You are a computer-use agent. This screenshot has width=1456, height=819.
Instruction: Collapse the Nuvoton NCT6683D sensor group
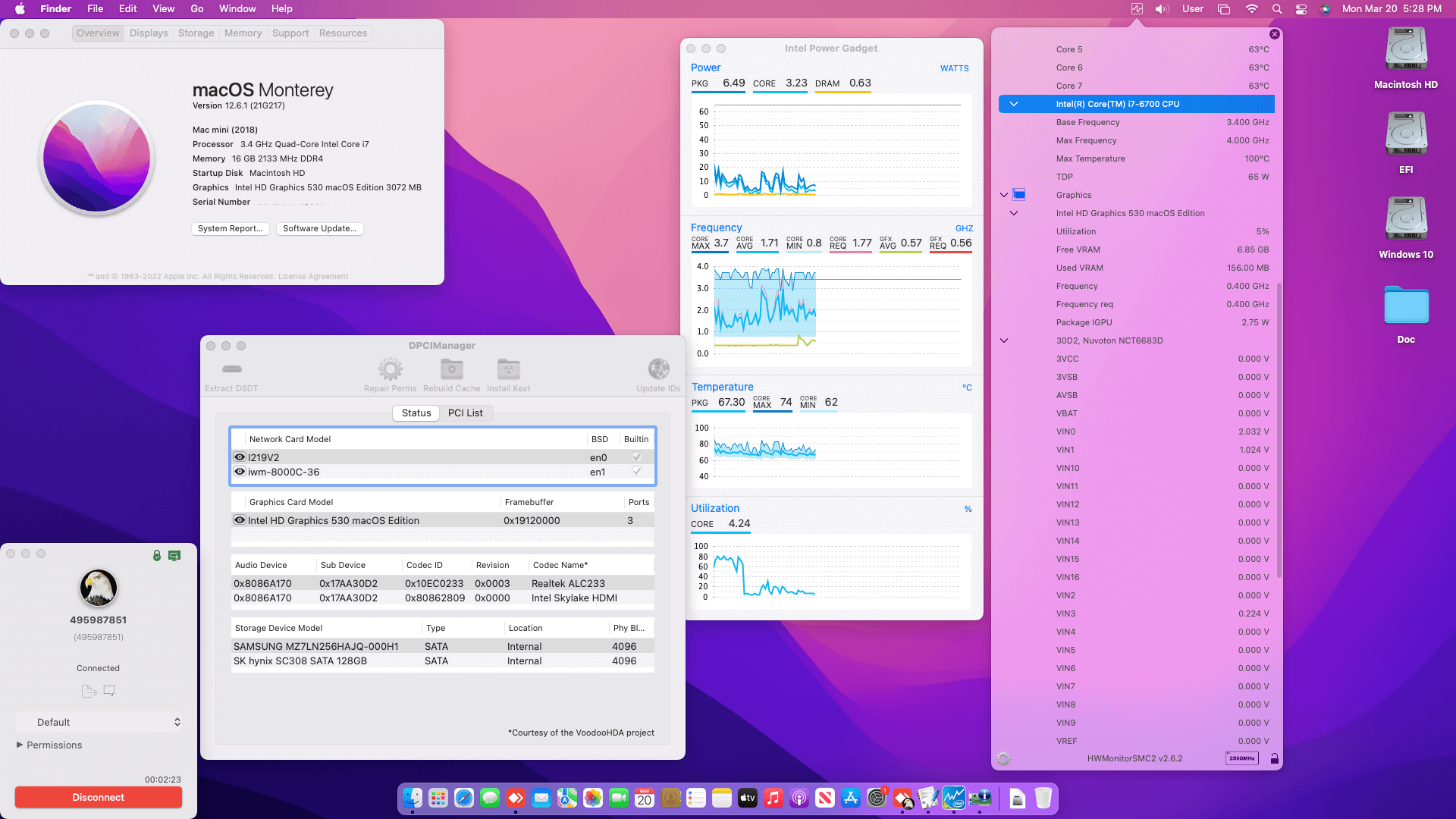tap(1004, 340)
